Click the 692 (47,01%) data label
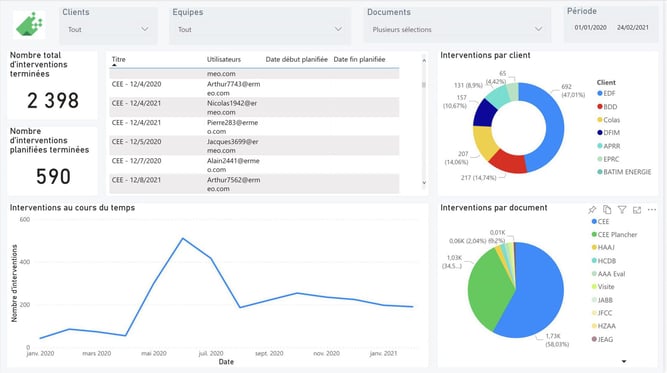 (573, 91)
